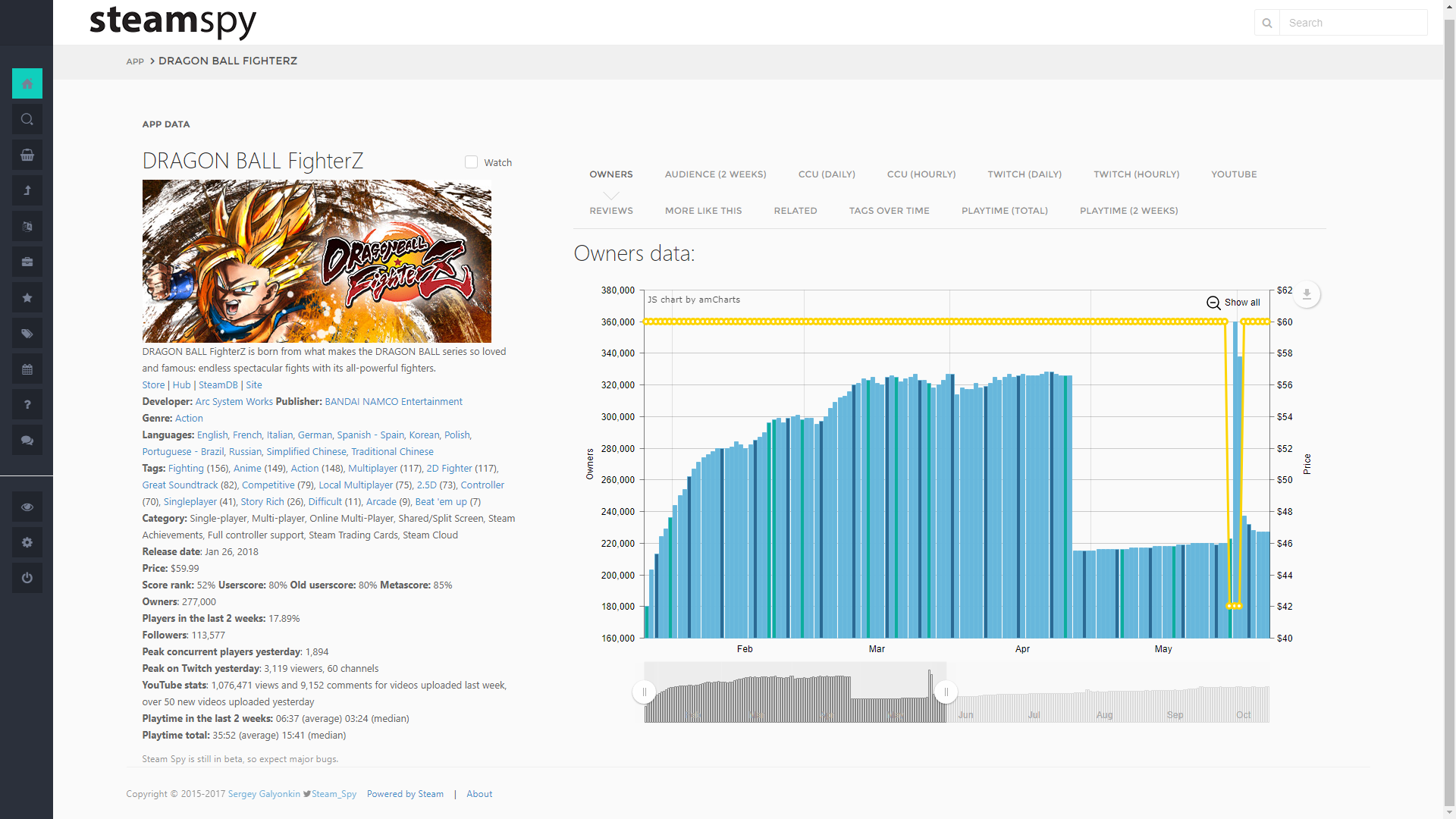Image resolution: width=1456 pixels, height=819 pixels.
Task: Select the Twitch (Daily) tab
Action: 1025,174
